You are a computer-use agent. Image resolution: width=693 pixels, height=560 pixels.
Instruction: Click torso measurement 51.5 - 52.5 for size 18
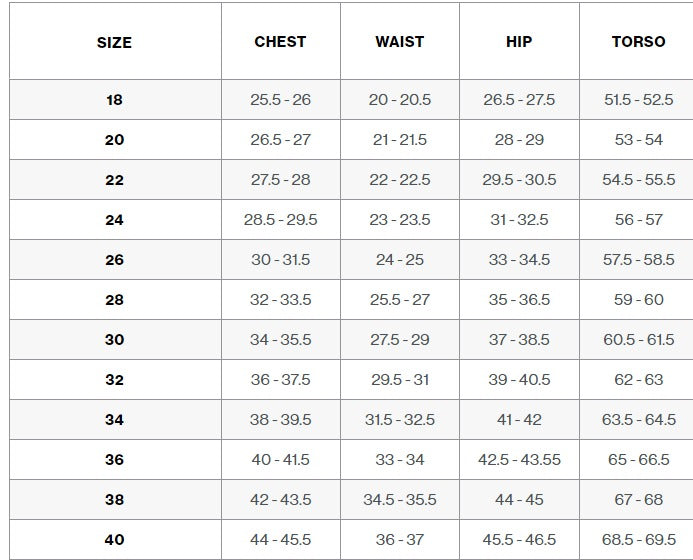click(x=638, y=100)
